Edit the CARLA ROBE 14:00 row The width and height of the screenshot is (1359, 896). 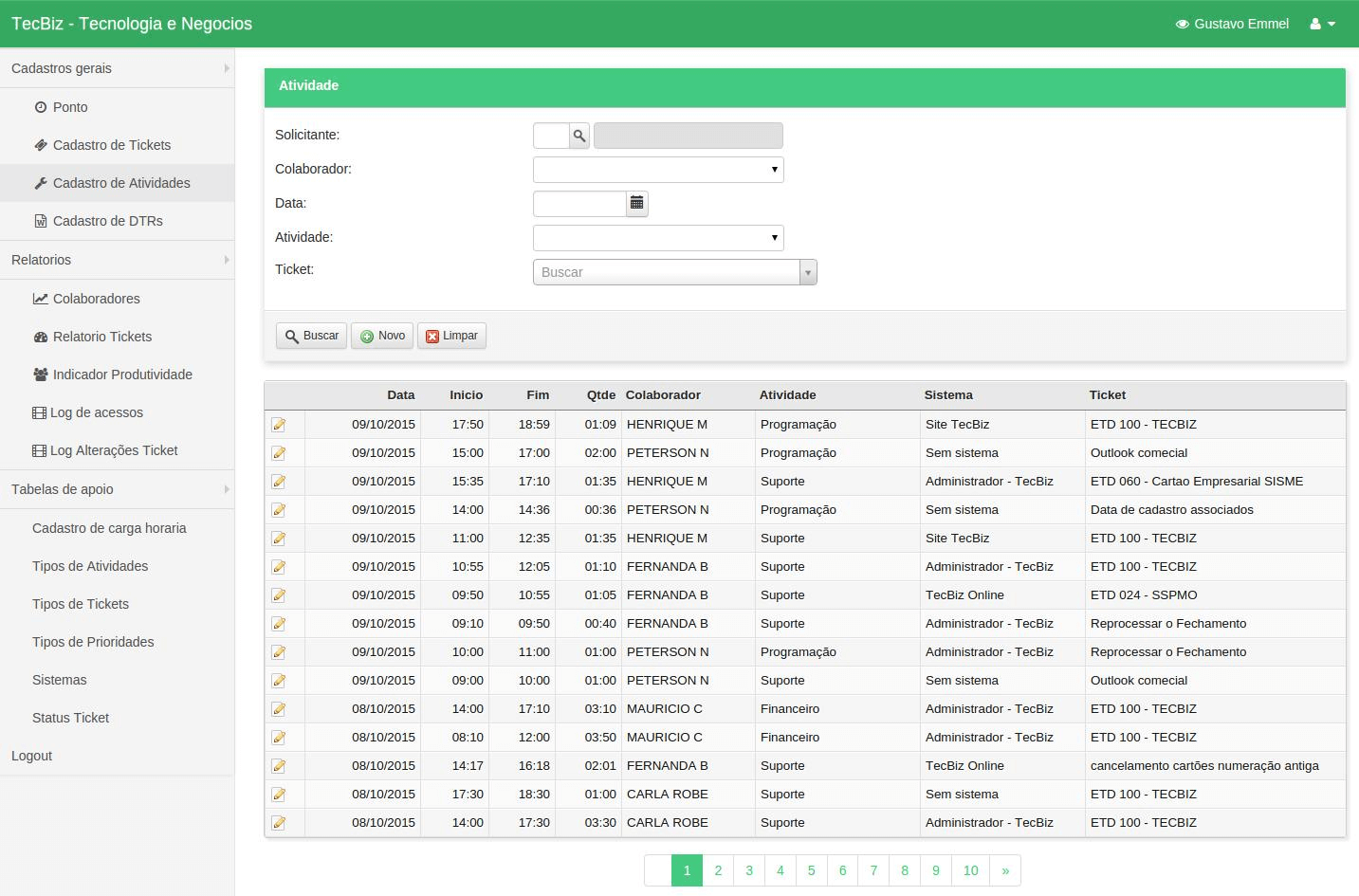pos(279,823)
